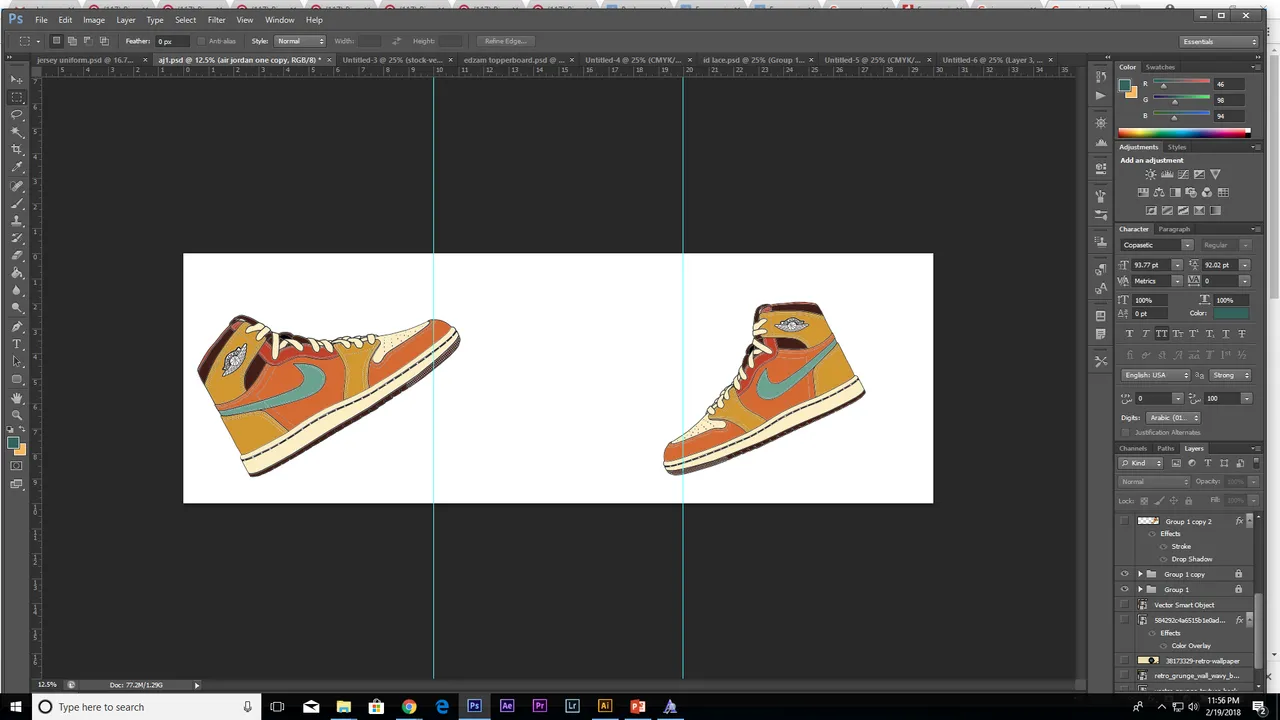The image size is (1280, 720).
Task: Toggle the layer filter switch
Action: [x=1255, y=463]
